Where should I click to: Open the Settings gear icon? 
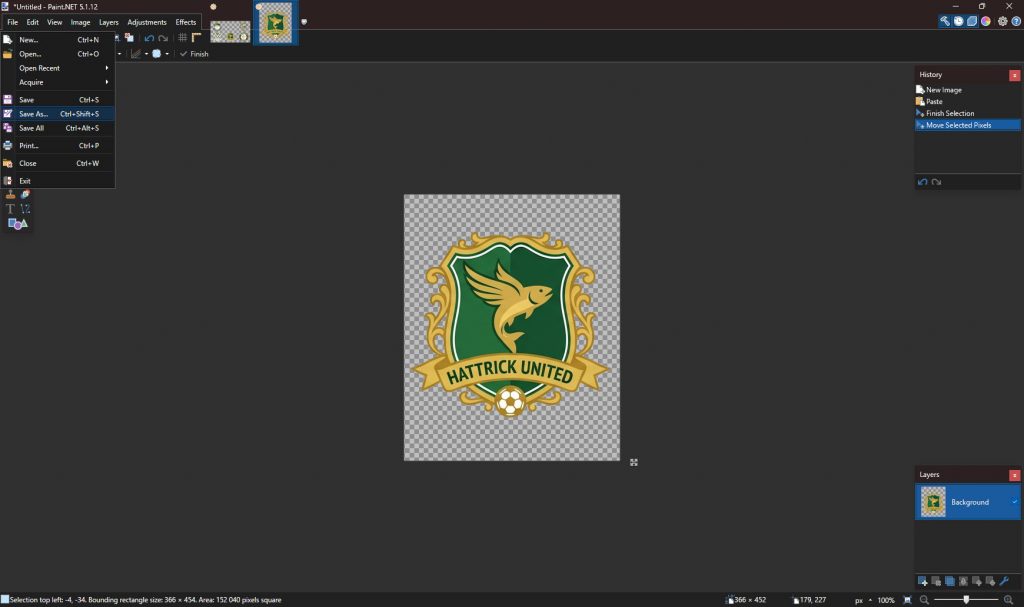click(1001, 21)
